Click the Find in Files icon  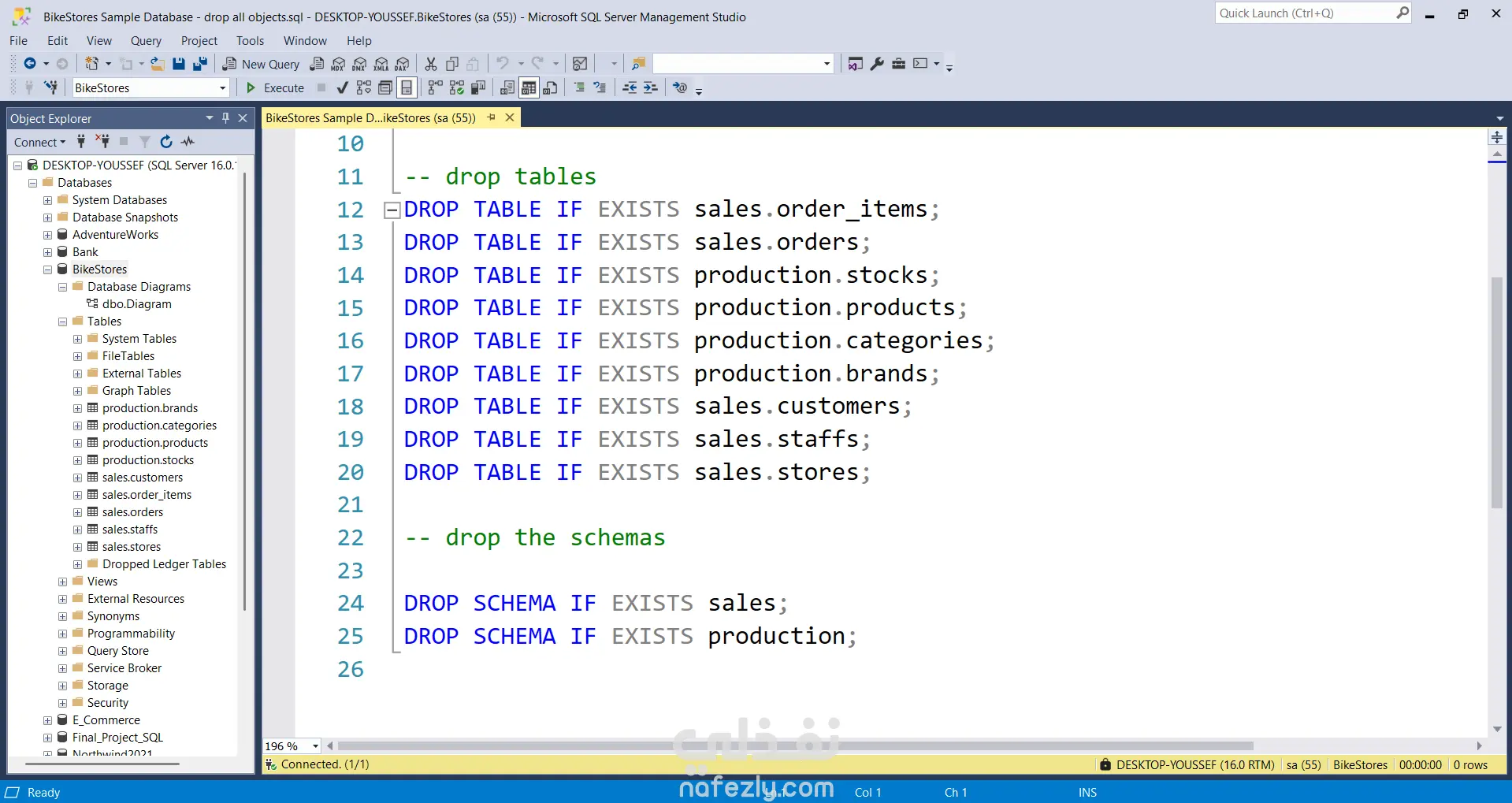coord(639,64)
